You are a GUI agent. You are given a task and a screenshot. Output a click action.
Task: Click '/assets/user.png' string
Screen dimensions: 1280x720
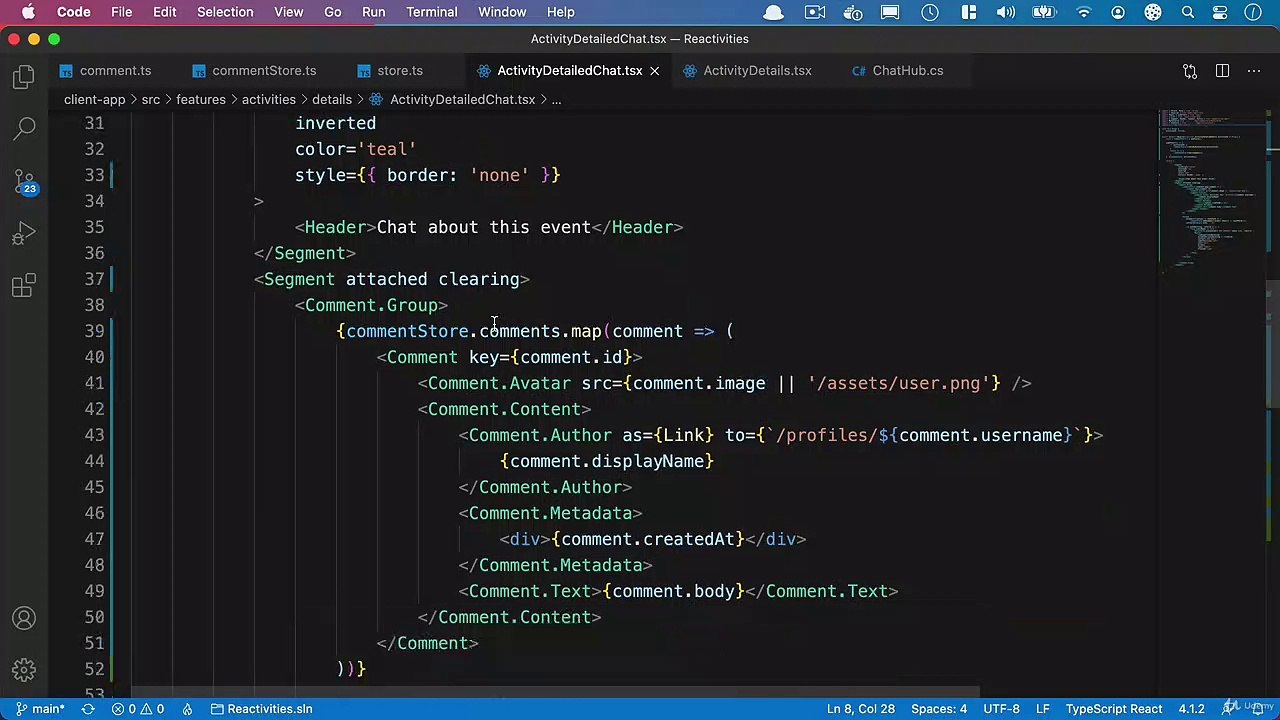[x=898, y=383]
